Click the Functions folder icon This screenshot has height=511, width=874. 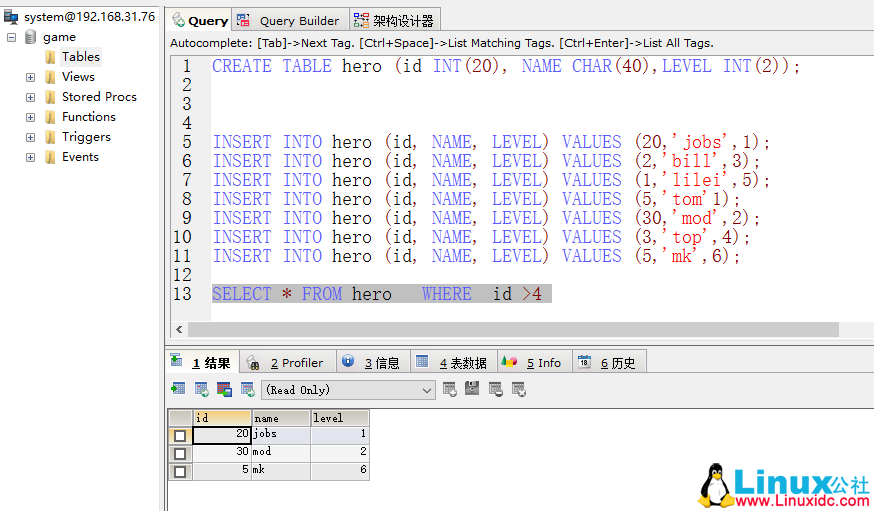[x=50, y=117]
